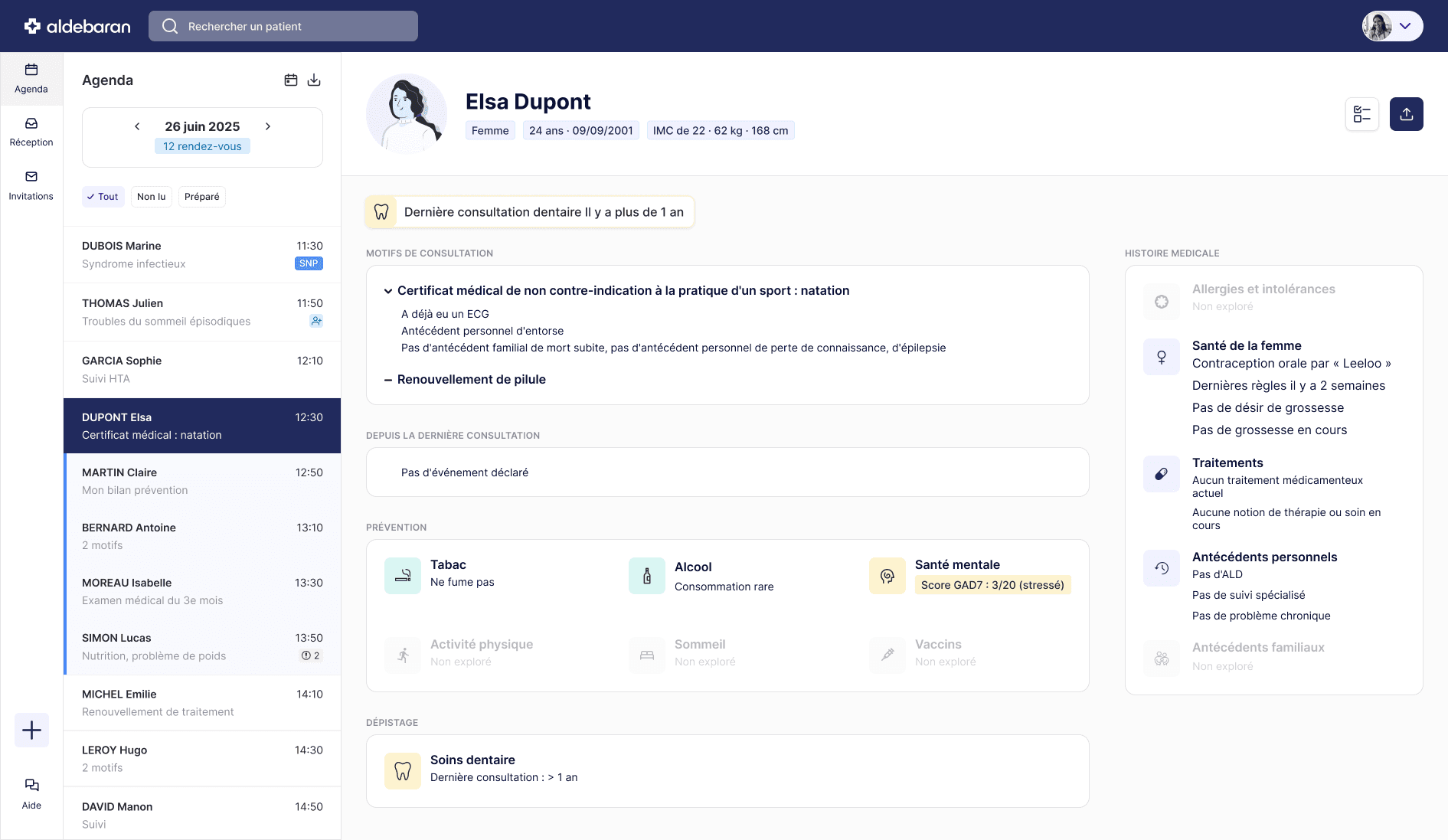Click the Femme gender tag
The width and height of the screenshot is (1448, 840).
pyautogui.click(x=490, y=131)
